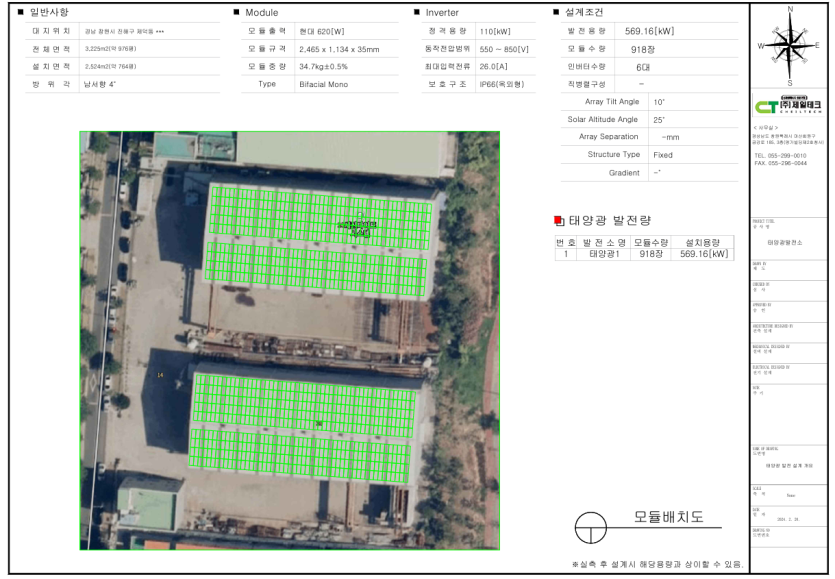Click the red square beside 태양광 발전량
Screen dimensions: 835x579
point(559,221)
